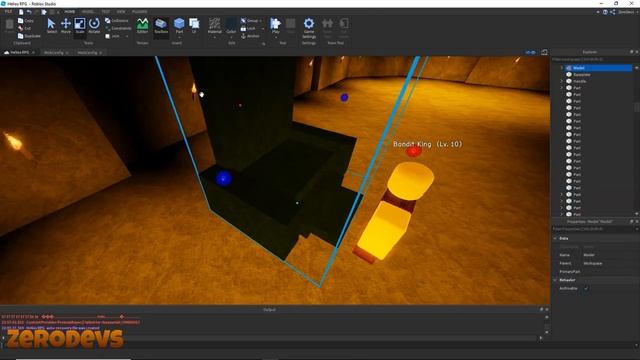Screen dimensions: 640x360
Task: Toggle Constraints in Tools group
Action: pyautogui.click(x=118, y=28)
